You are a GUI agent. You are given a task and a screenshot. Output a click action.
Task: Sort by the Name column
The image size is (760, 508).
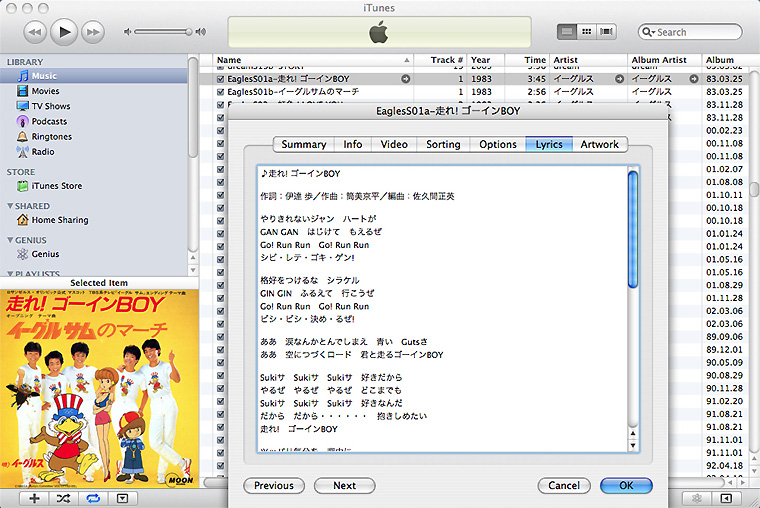[313, 60]
